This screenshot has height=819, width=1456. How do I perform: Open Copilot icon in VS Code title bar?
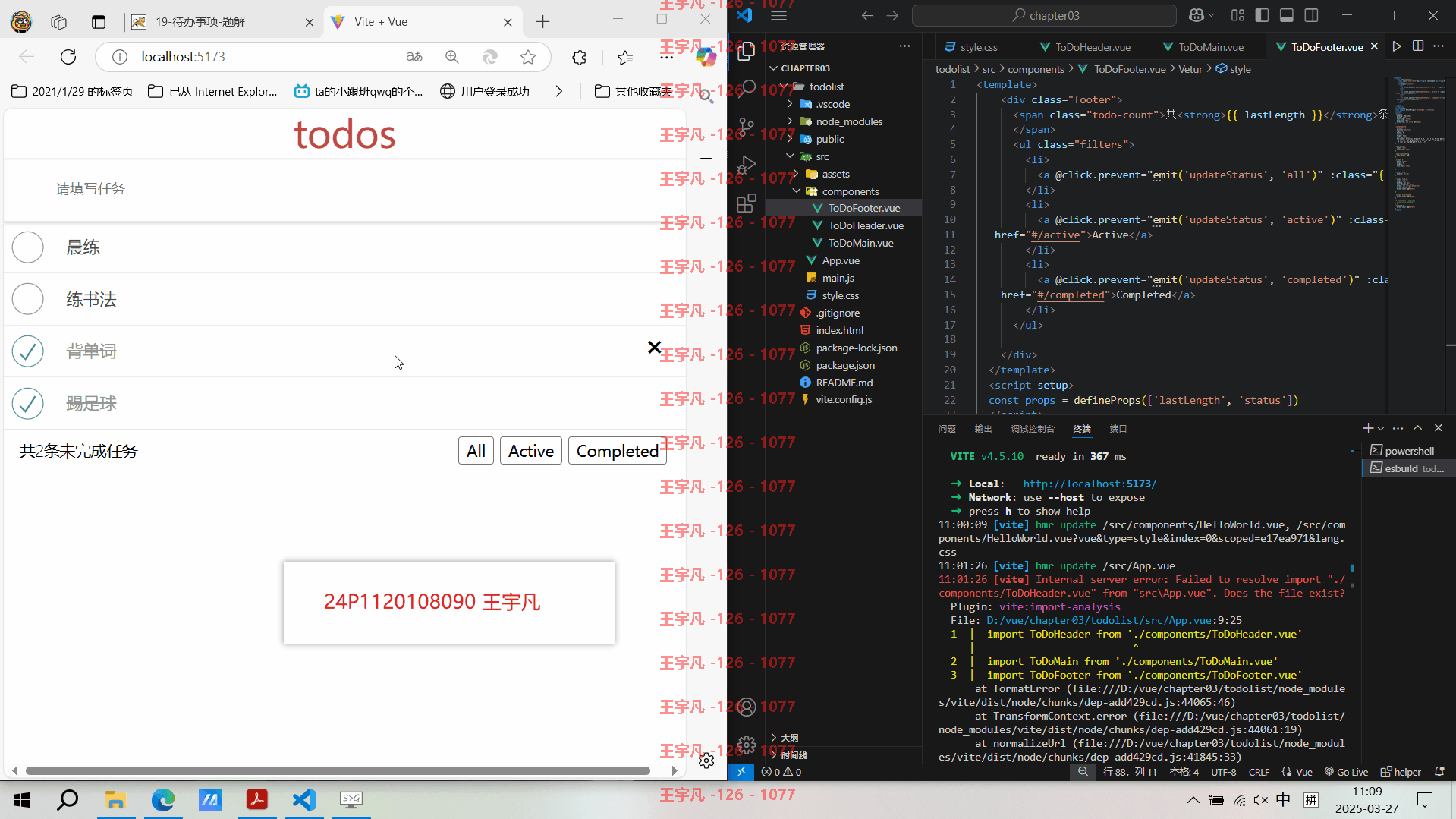tap(1197, 15)
